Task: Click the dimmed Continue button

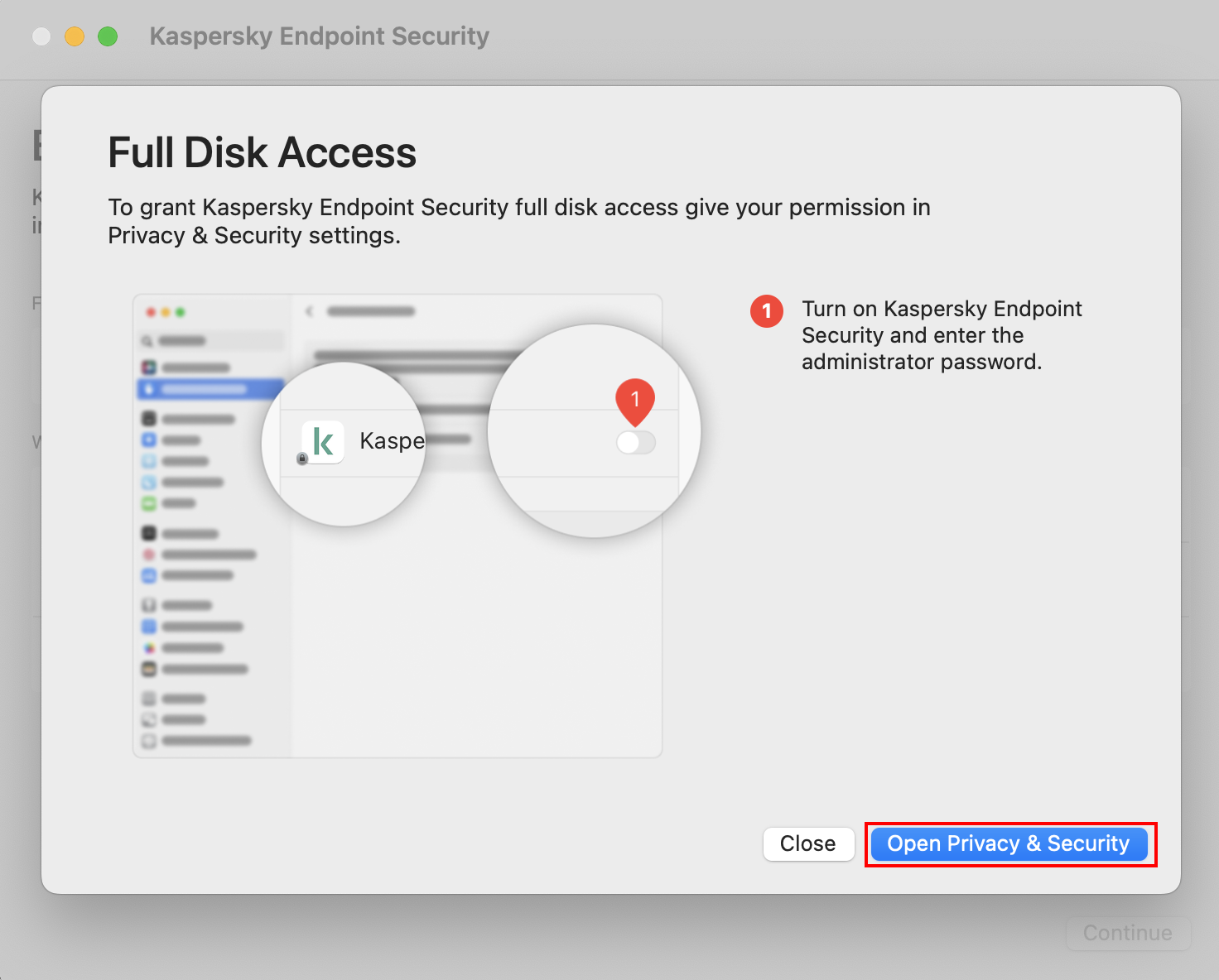Action: [1127, 933]
